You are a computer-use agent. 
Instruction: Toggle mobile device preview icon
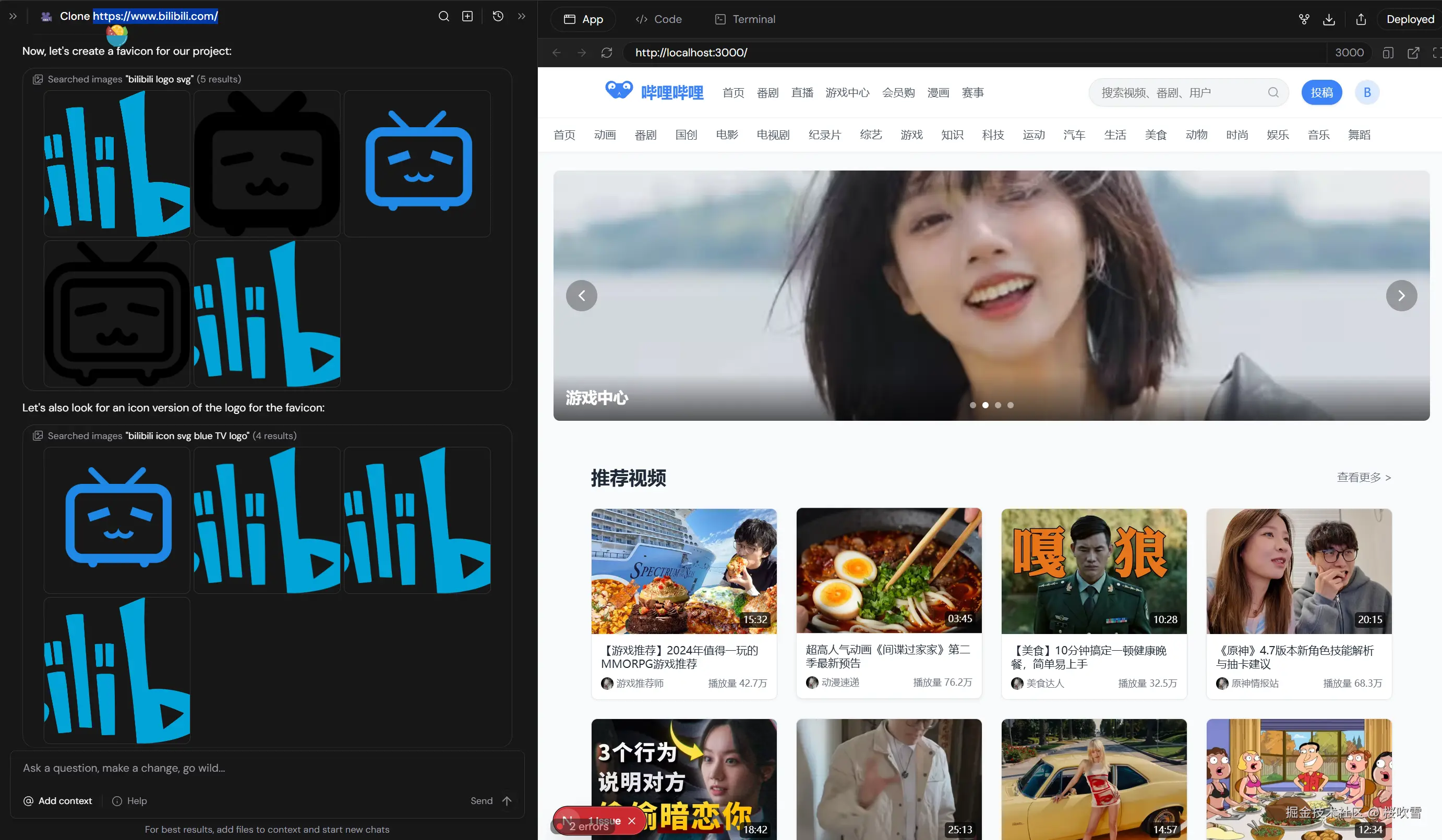(1388, 53)
